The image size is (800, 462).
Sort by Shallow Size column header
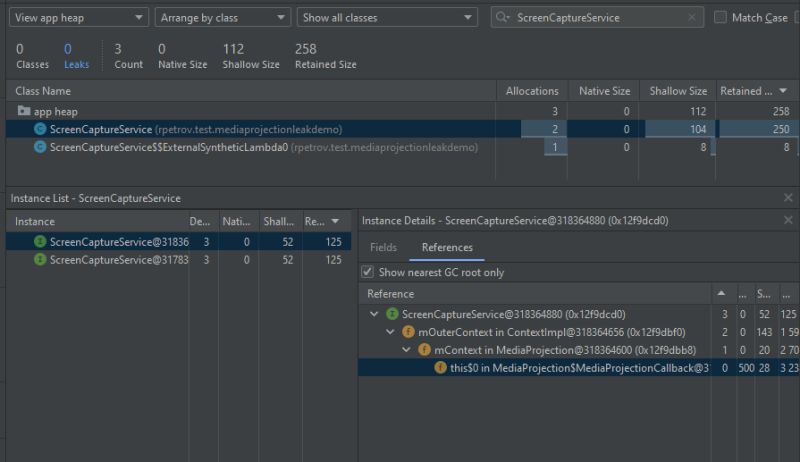click(x=678, y=91)
